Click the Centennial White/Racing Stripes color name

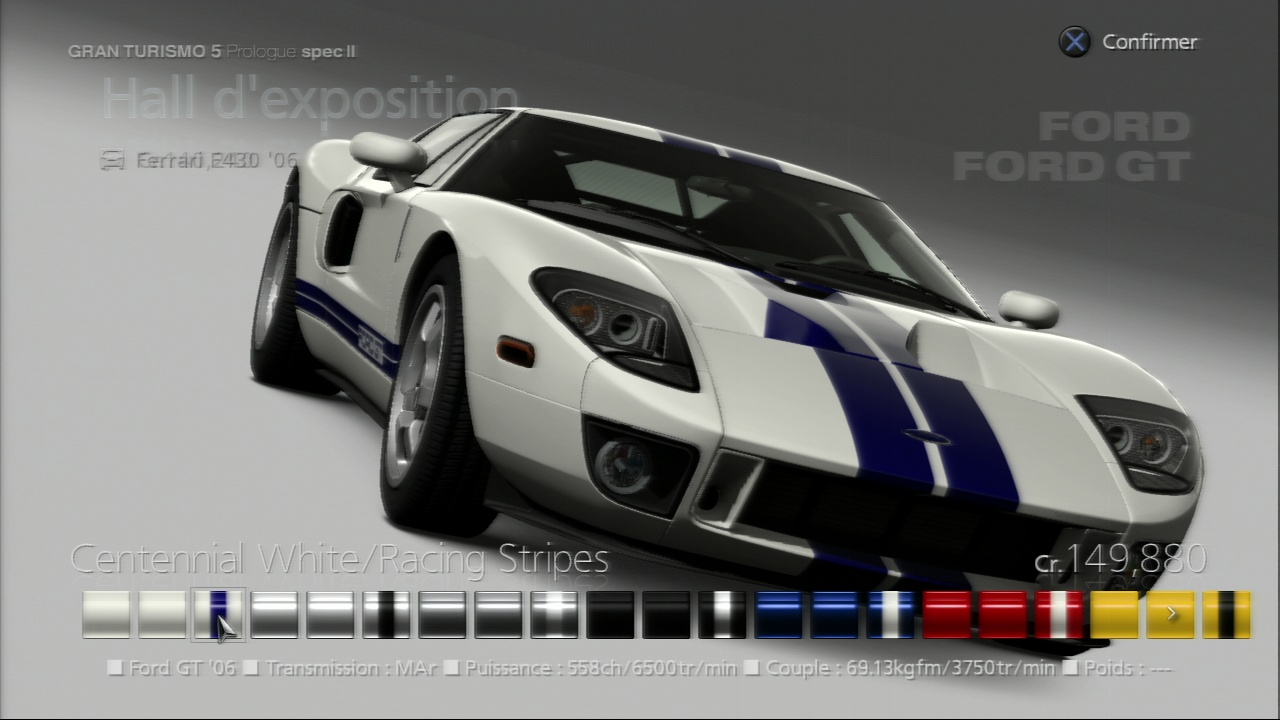(340, 559)
